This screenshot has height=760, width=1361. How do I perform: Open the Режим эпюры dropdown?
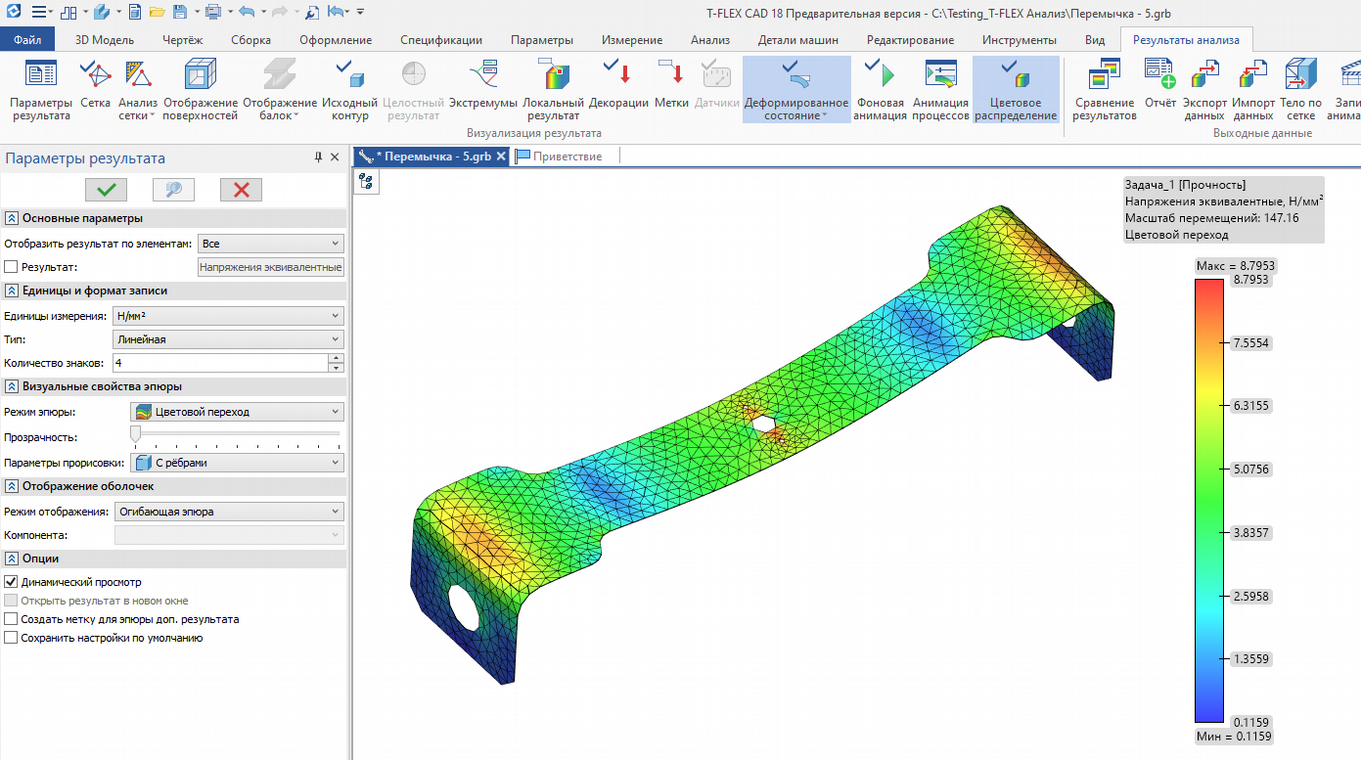(237, 411)
